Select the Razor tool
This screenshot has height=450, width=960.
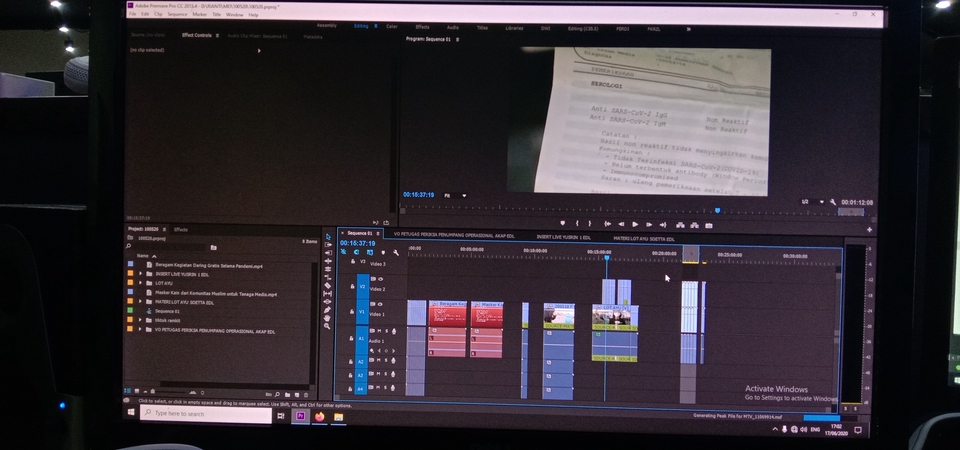click(328, 285)
